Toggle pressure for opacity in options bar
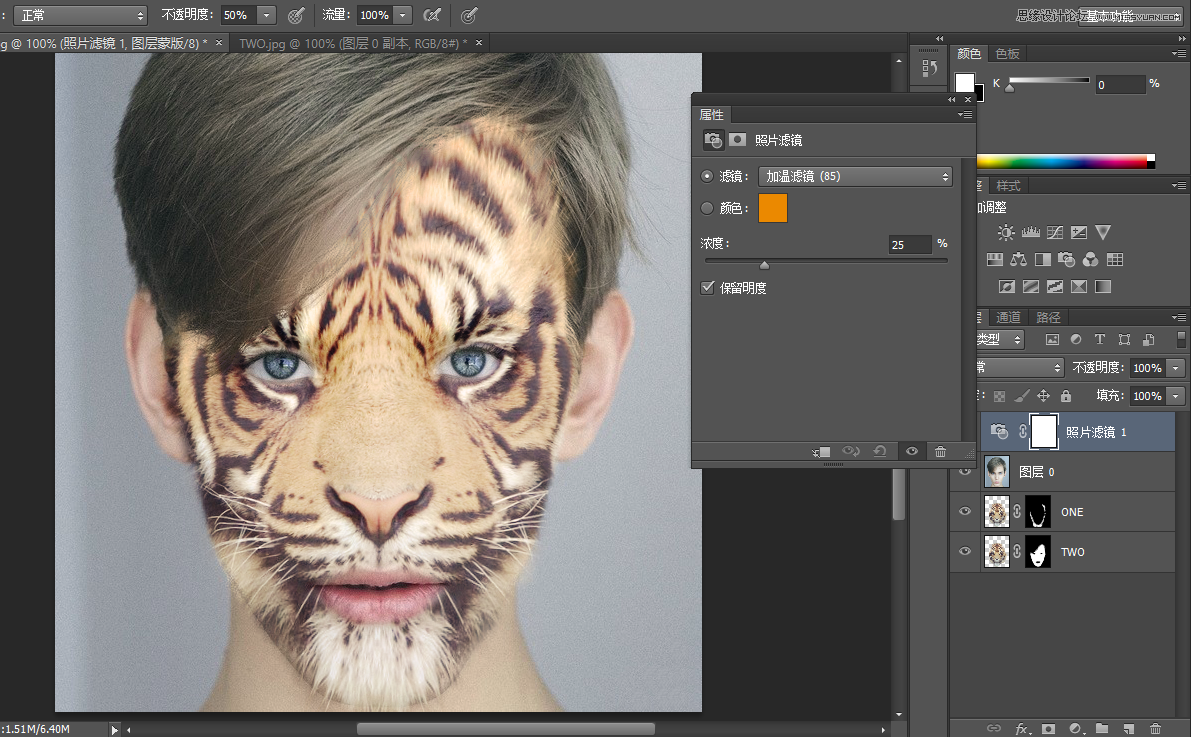The image size is (1191, 737). [296, 14]
